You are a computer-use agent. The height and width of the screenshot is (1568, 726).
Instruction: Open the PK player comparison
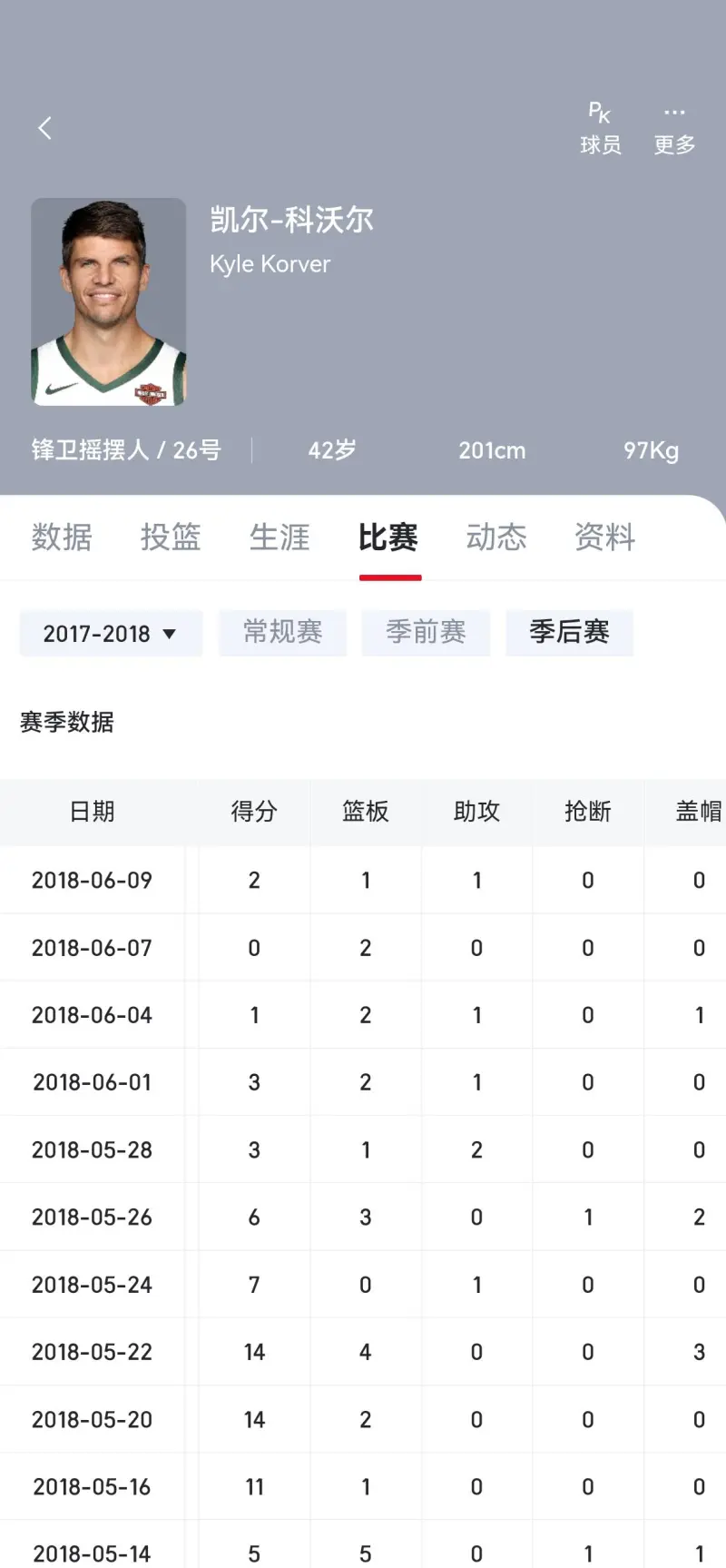(600, 128)
